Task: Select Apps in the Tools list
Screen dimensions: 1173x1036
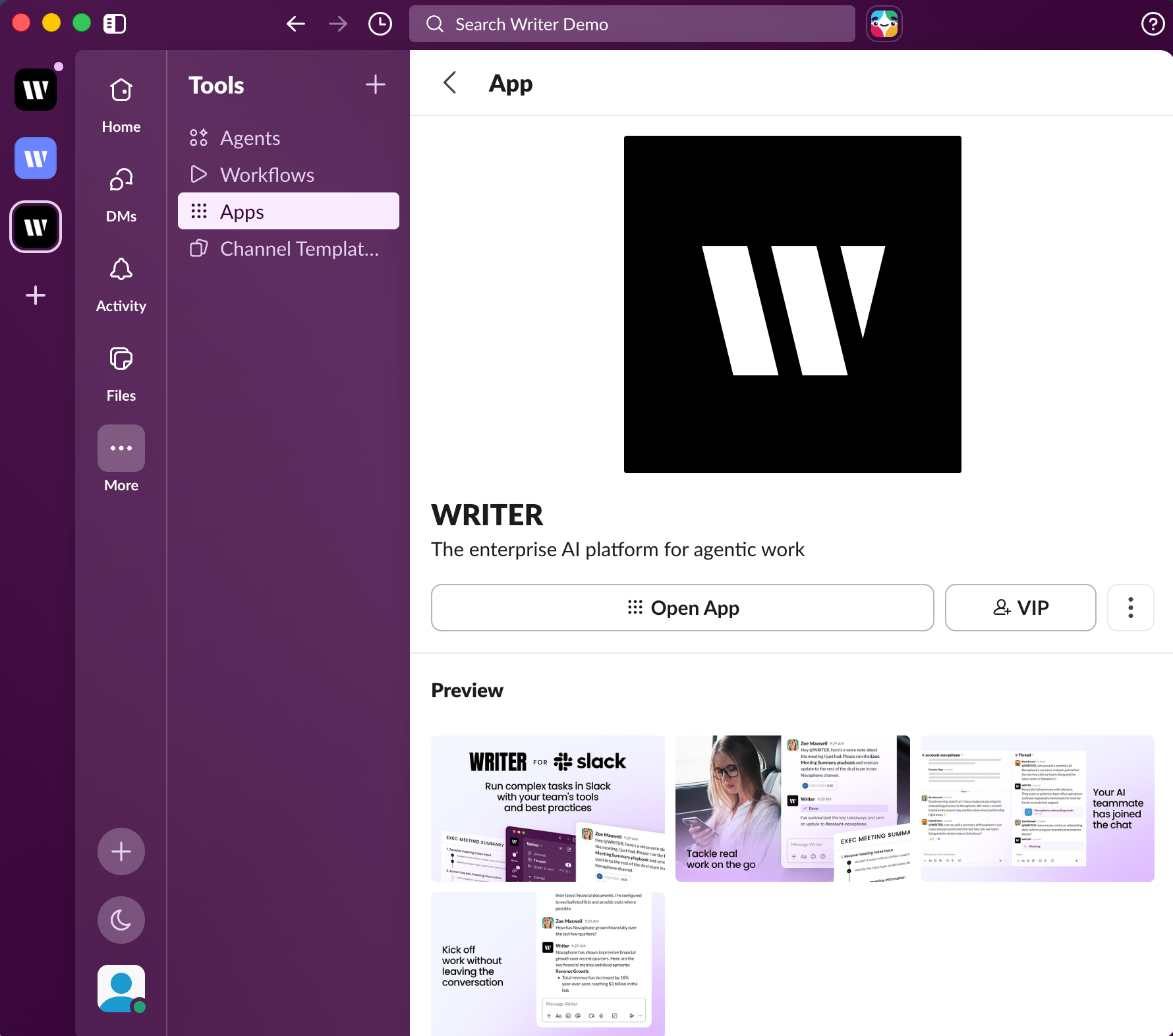Action: 289,211
